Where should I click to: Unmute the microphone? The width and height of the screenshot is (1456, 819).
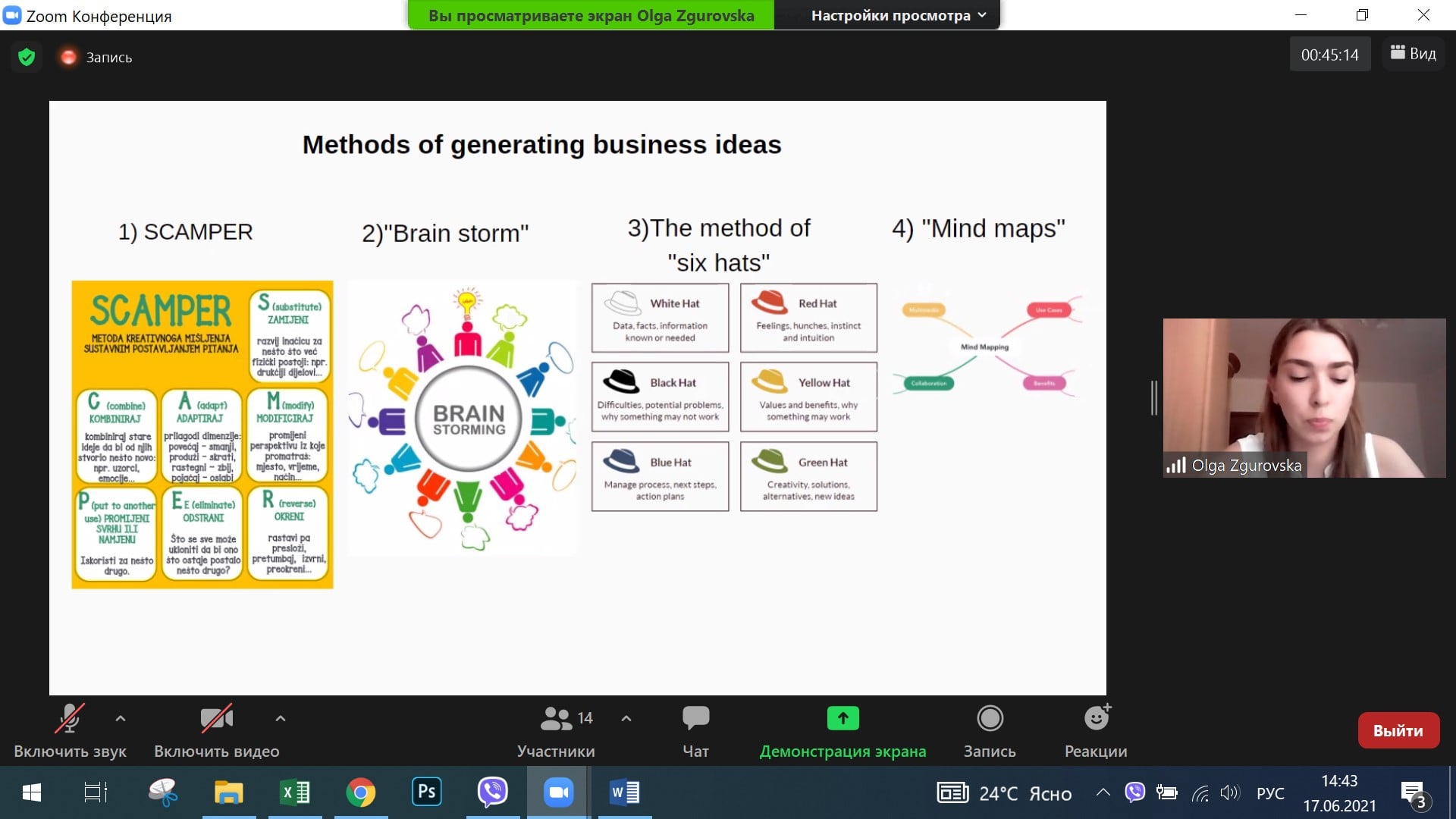69,718
